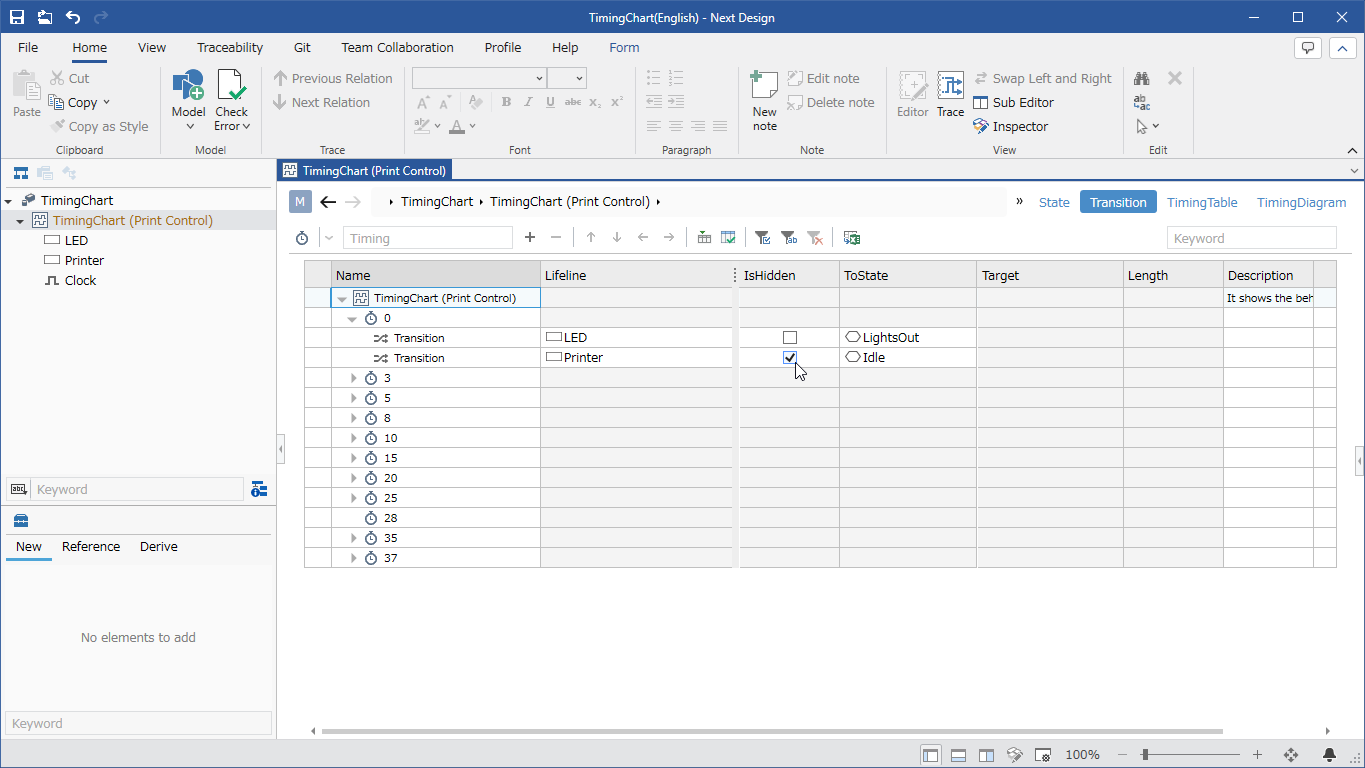Open the font name dropdown
The image size is (1365, 768).
click(539, 78)
